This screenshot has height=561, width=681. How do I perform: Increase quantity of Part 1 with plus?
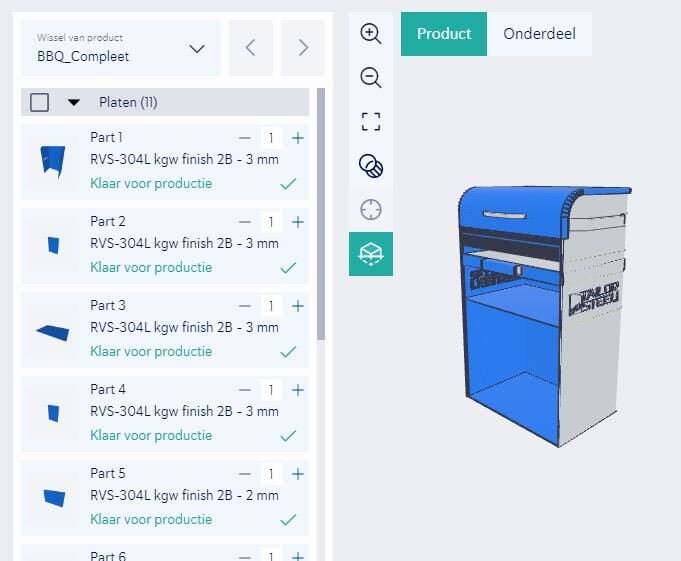point(298,138)
